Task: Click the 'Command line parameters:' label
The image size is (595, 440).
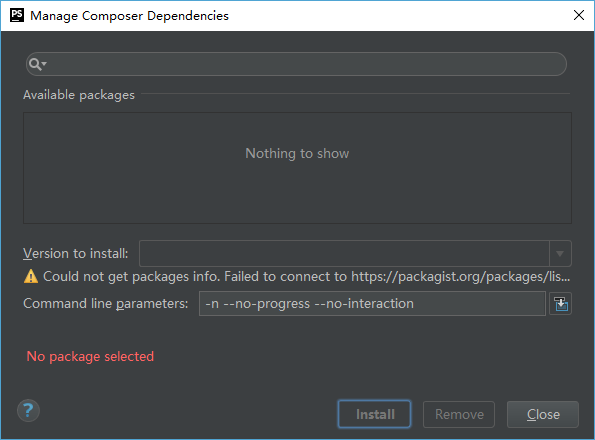Action: [x=105, y=303]
